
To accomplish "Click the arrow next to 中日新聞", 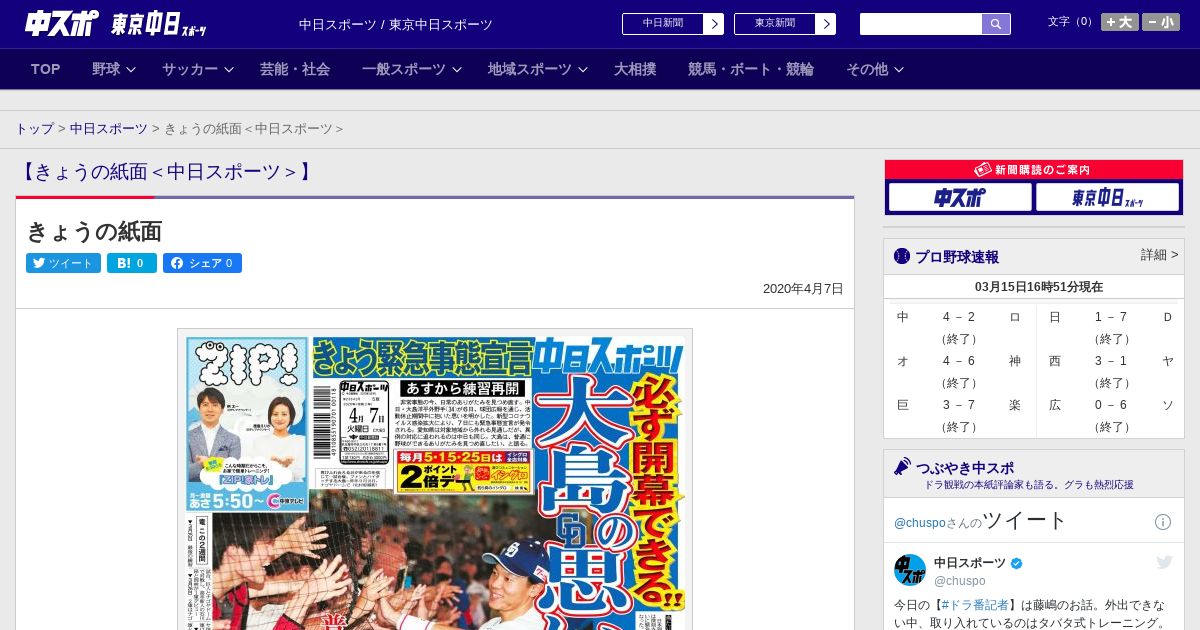I will 714,24.
